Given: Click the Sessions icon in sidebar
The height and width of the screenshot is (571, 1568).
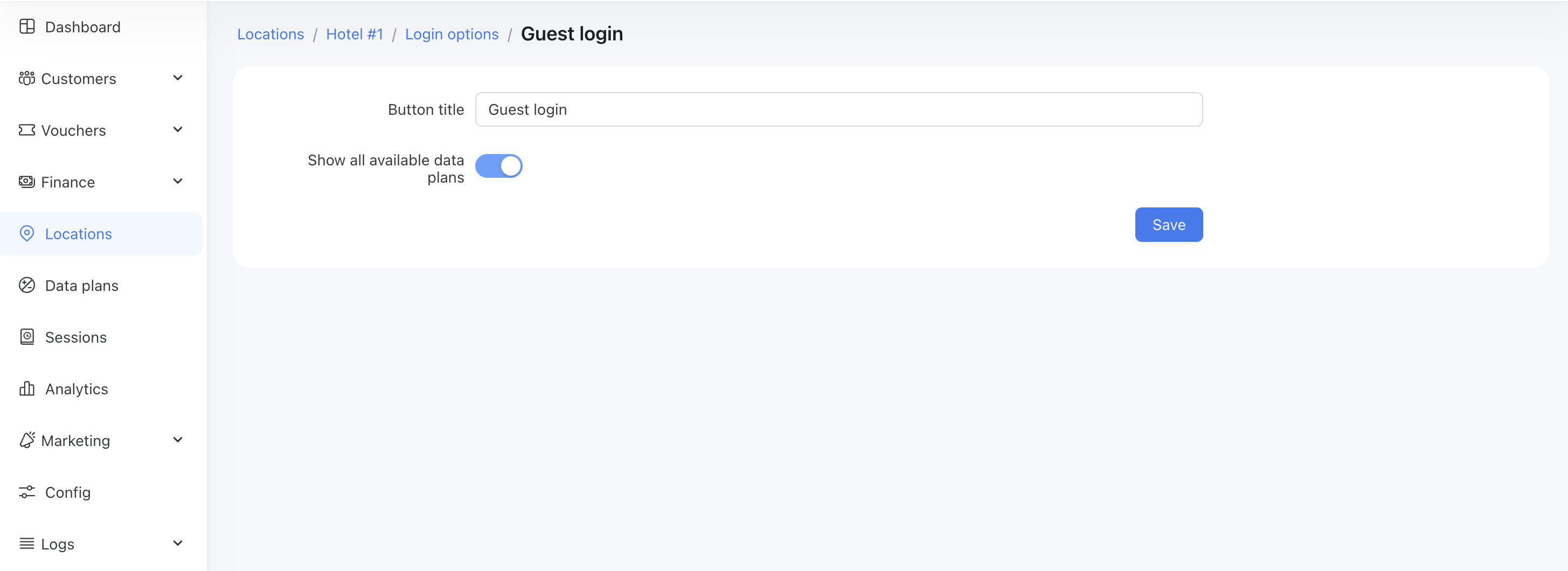Looking at the screenshot, I should click(27, 337).
